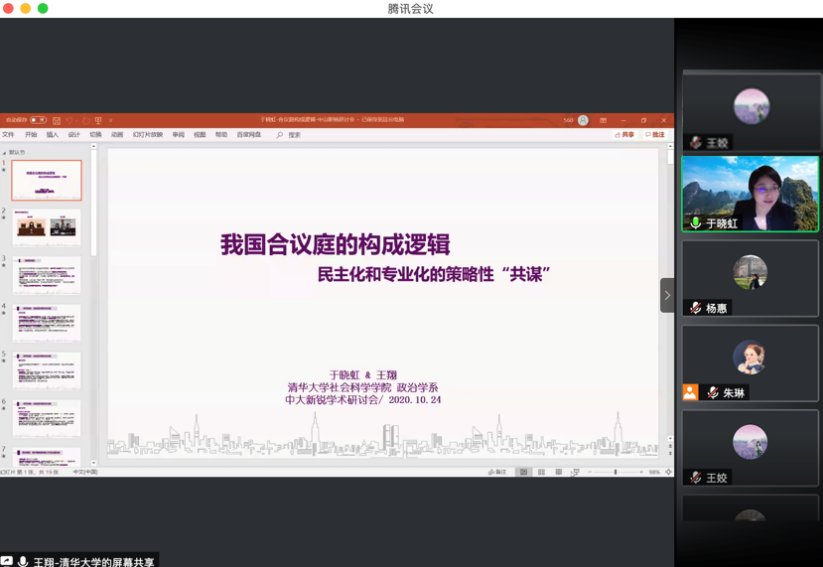
Task: Click the user account avatar in PowerPoint title bar
Action: [x=583, y=120]
